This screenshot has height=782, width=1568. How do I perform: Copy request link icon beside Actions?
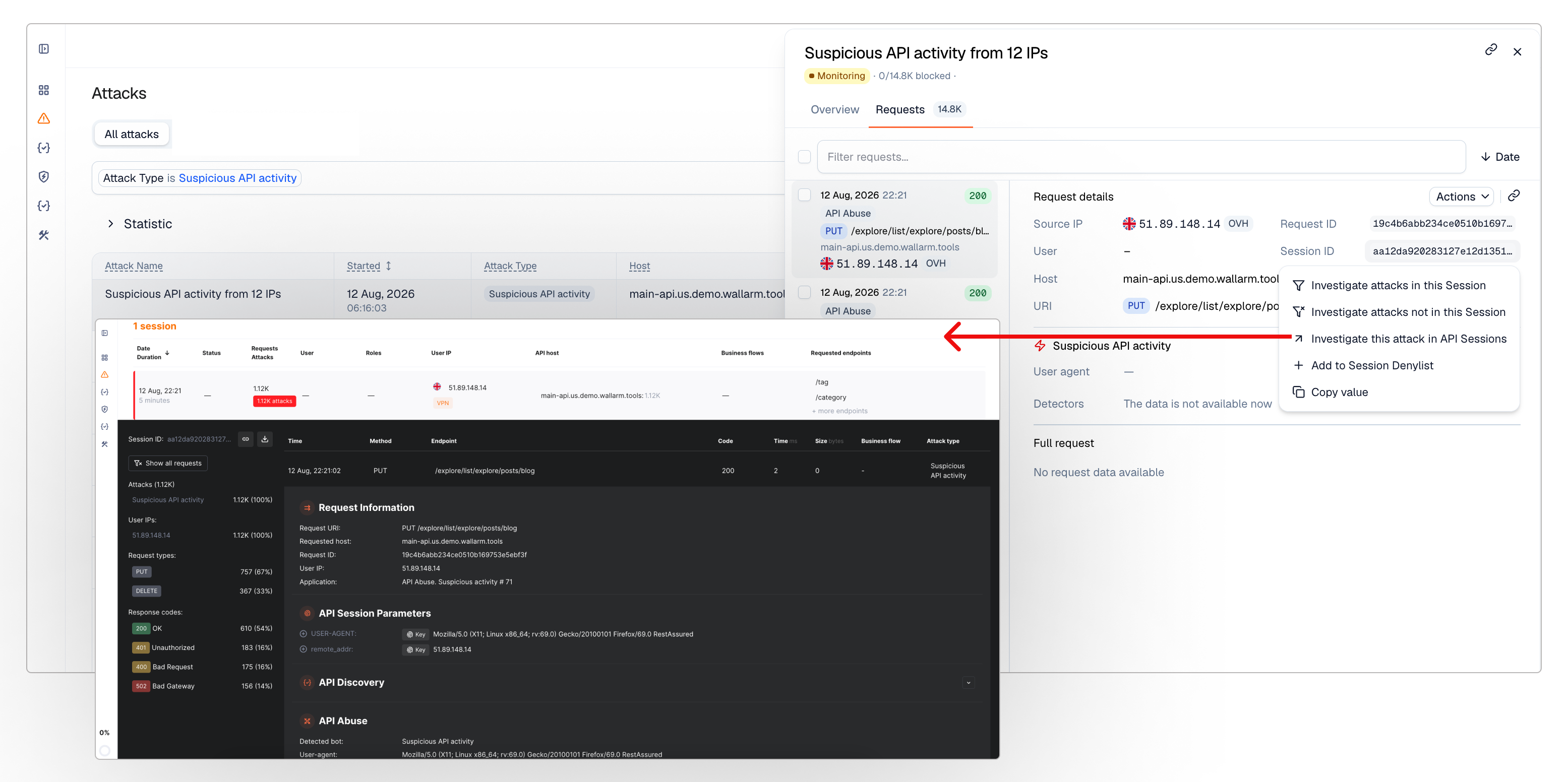1514,196
